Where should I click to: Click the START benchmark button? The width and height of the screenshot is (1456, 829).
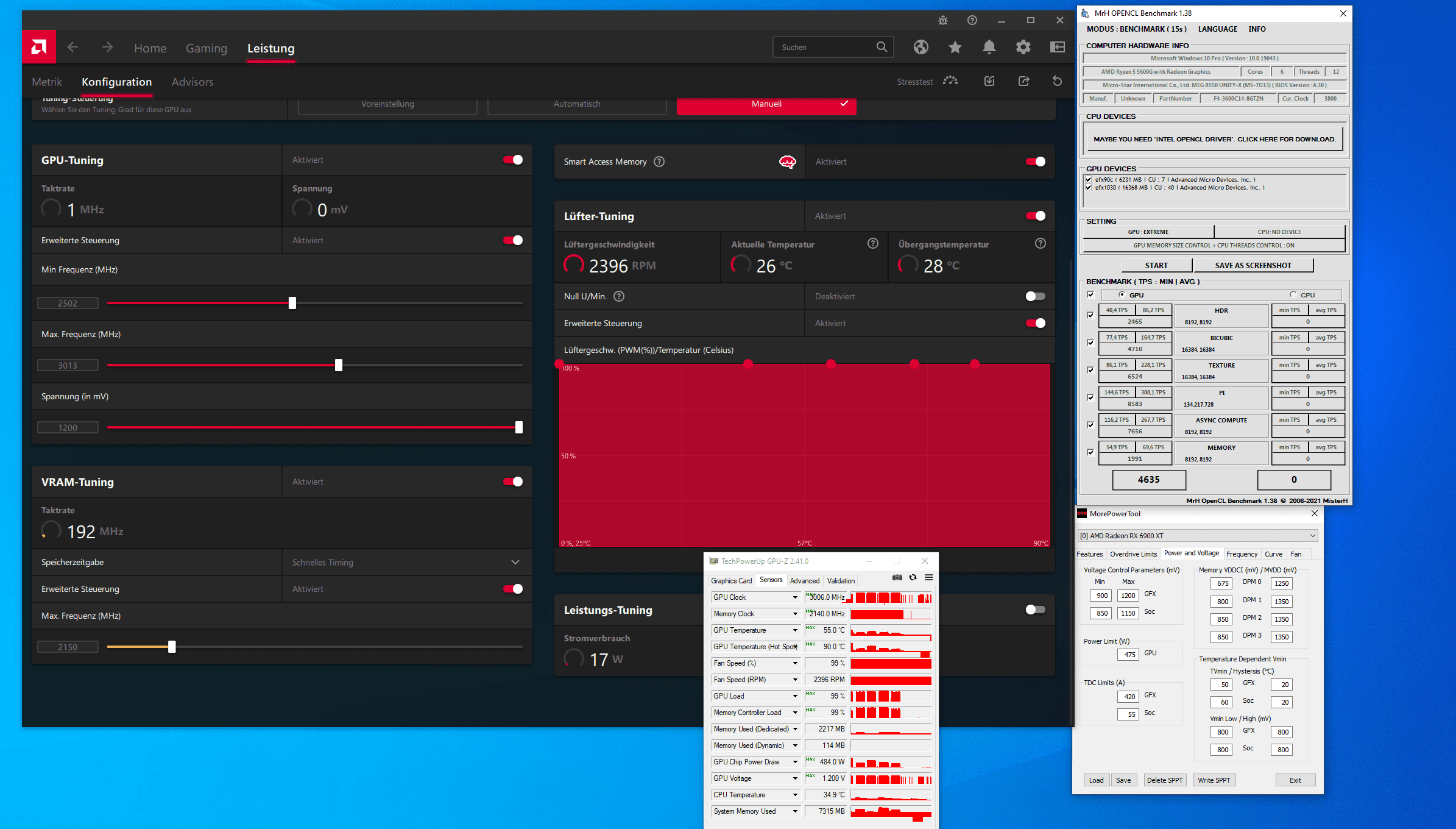(1156, 265)
